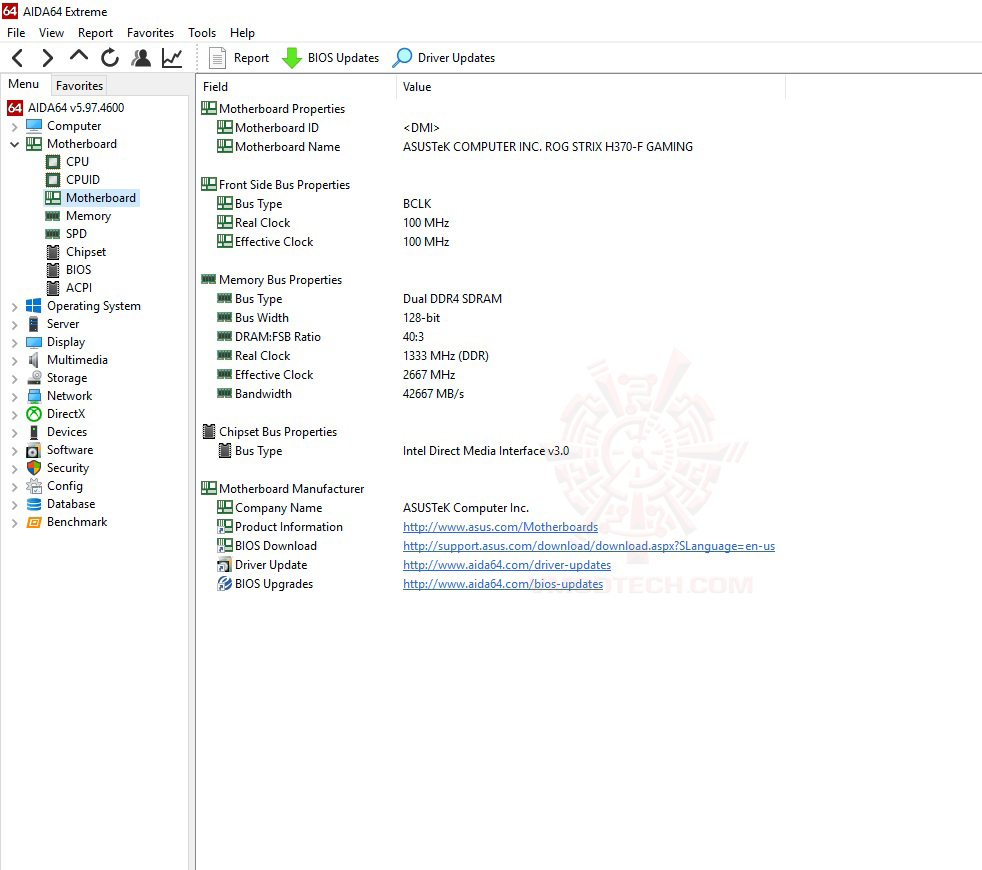Click the Driver Updates toolbar label
This screenshot has width=982, height=870.
tap(456, 58)
